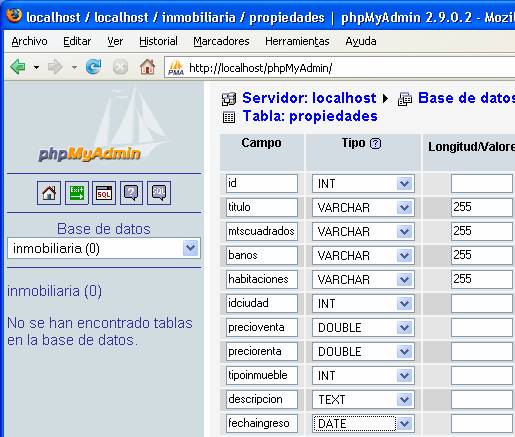Open phpMyAdmin home icon in sidebar
Image resolution: width=515 pixels, height=437 pixels.
coord(49,193)
